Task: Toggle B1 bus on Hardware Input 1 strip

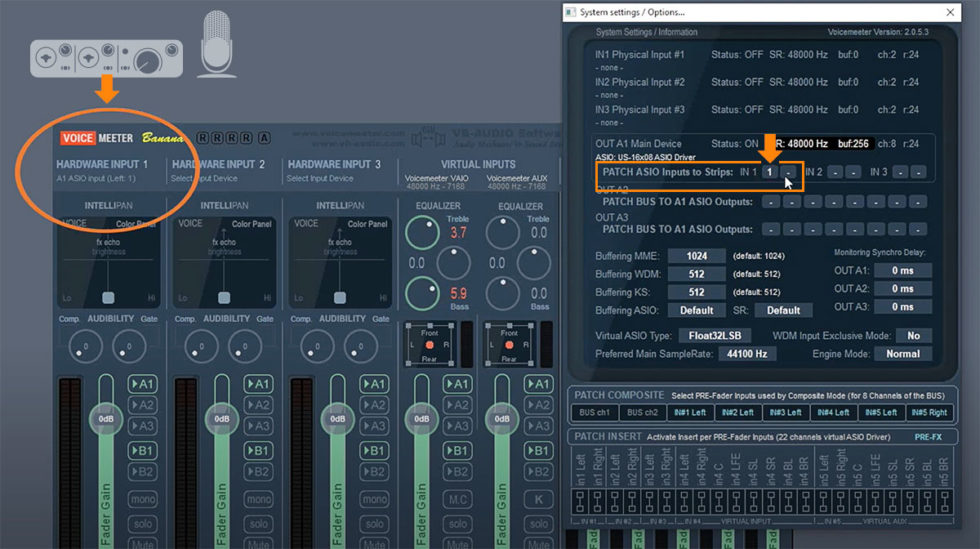Action: (x=142, y=450)
